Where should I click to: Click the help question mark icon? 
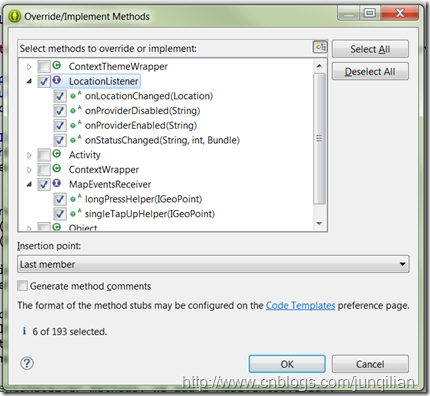pos(27,363)
